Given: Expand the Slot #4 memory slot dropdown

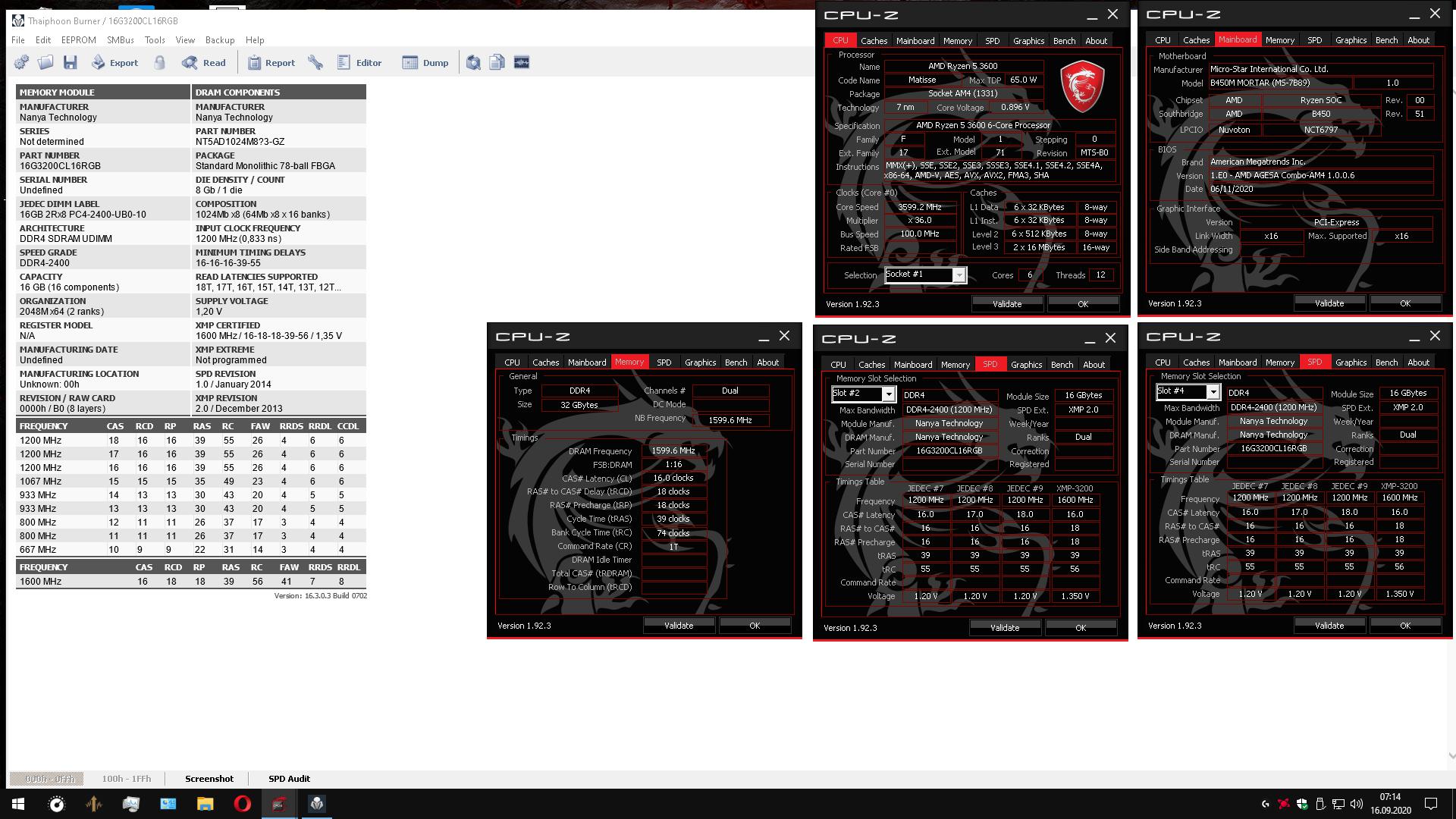Looking at the screenshot, I should pos(1213,392).
